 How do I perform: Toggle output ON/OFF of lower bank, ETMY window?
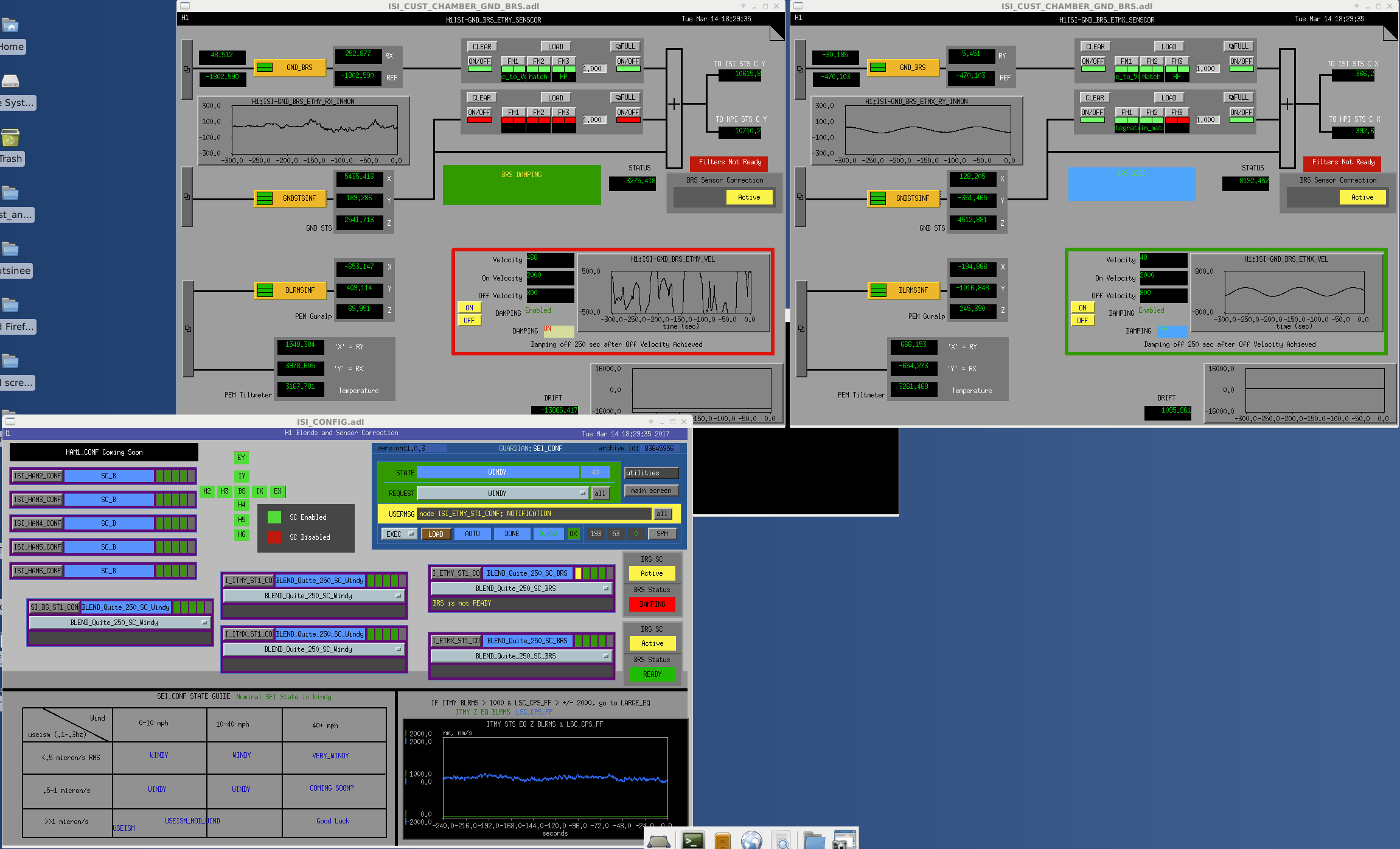pos(628,113)
